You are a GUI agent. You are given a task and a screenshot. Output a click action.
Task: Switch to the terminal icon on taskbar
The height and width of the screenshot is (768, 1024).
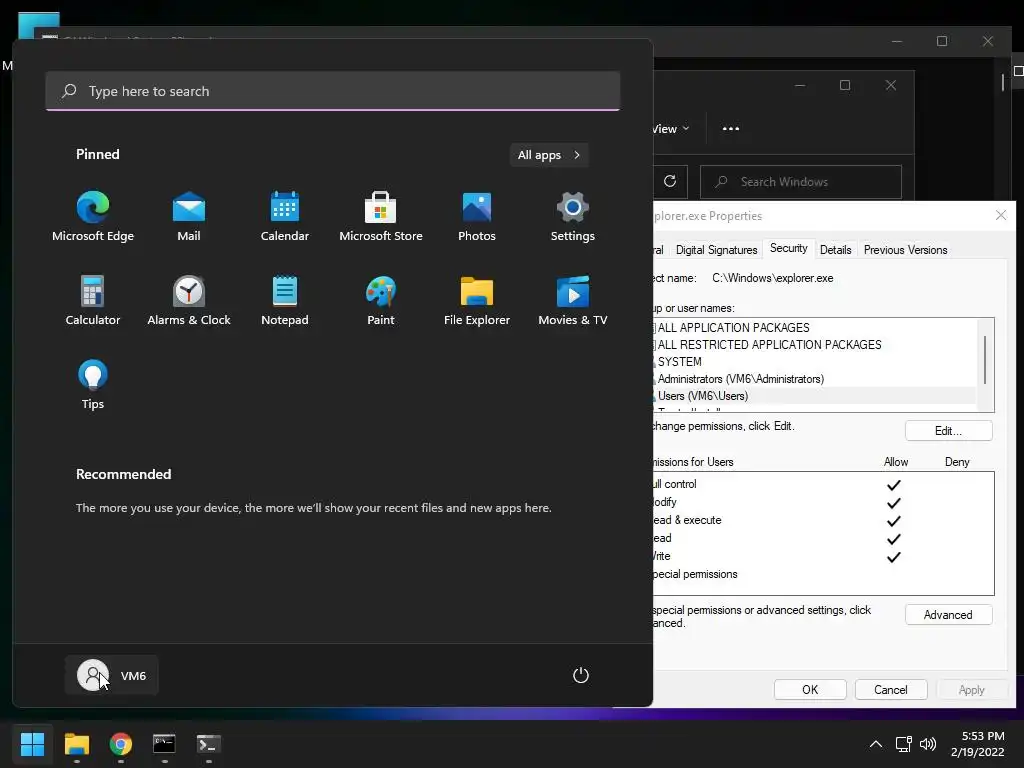209,744
